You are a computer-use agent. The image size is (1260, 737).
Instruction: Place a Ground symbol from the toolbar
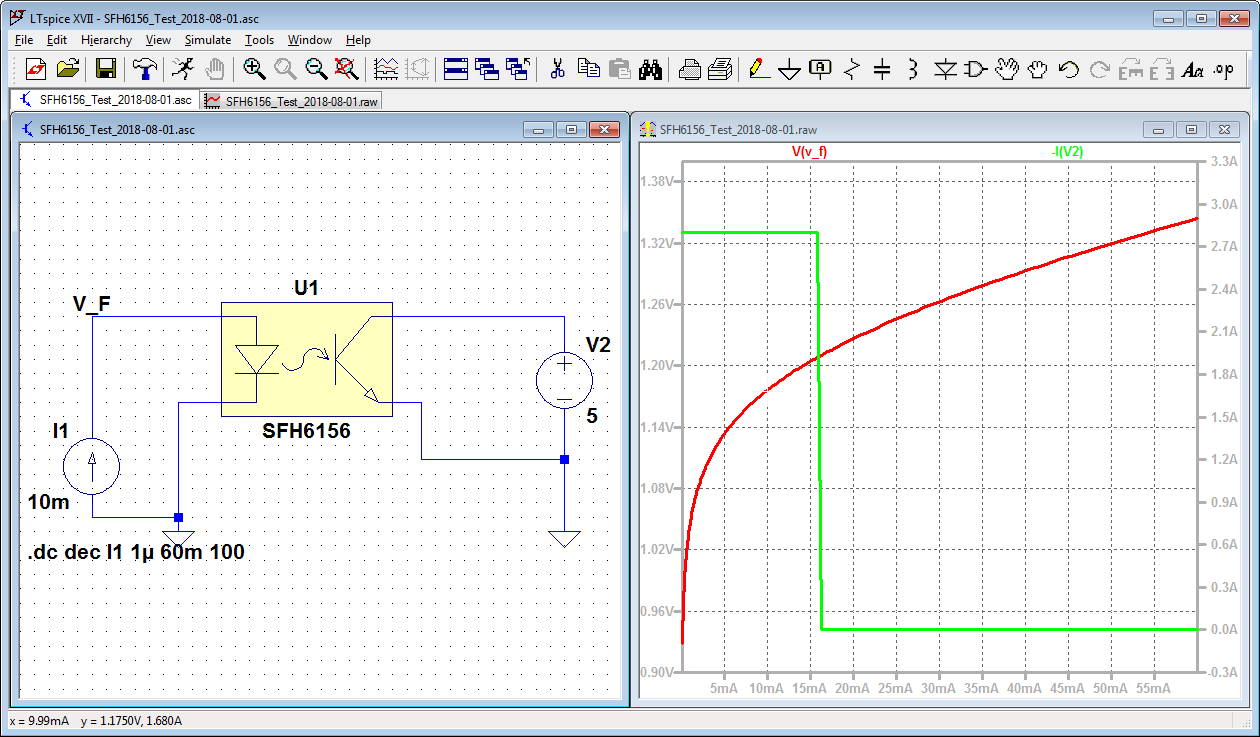[x=789, y=69]
